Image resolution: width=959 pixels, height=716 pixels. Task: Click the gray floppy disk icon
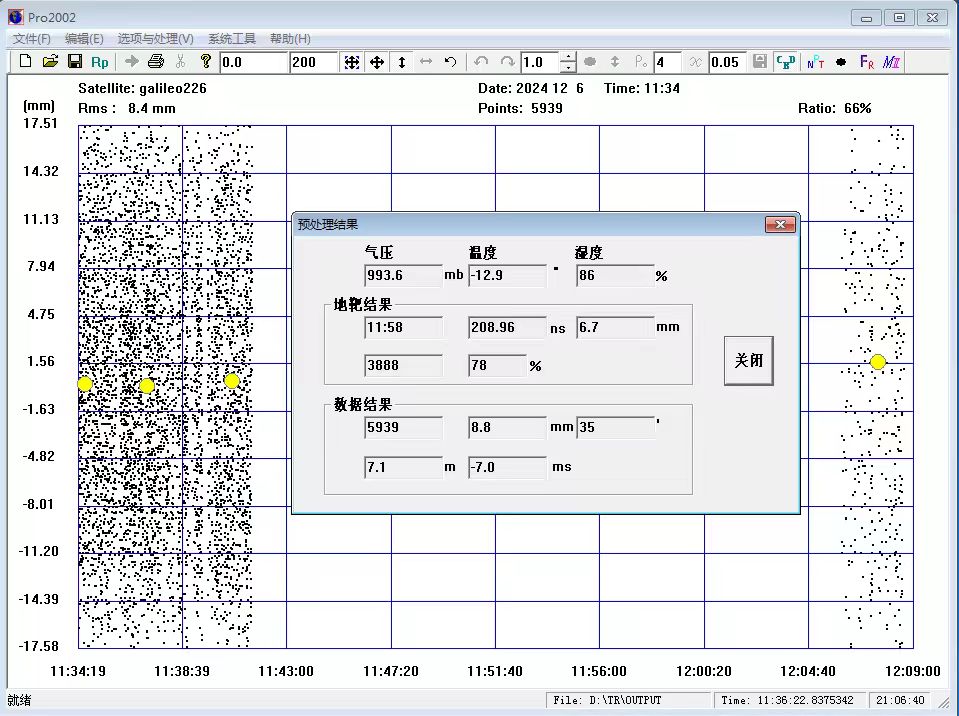coord(760,62)
